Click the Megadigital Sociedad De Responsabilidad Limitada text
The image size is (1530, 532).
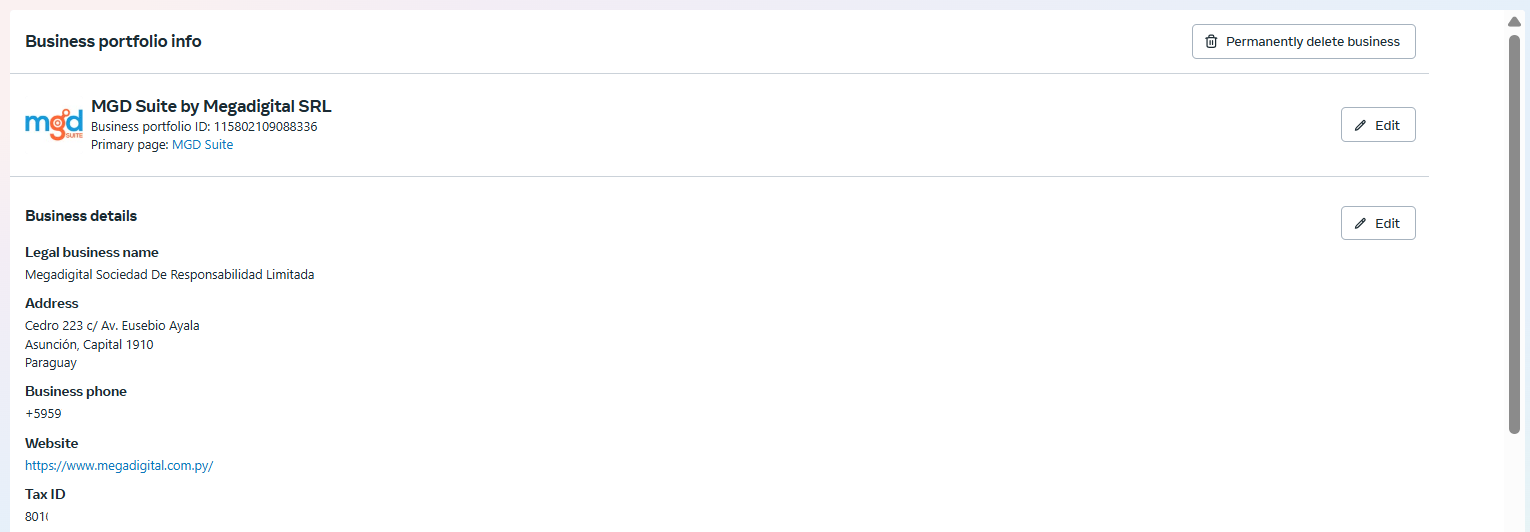(x=169, y=274)
